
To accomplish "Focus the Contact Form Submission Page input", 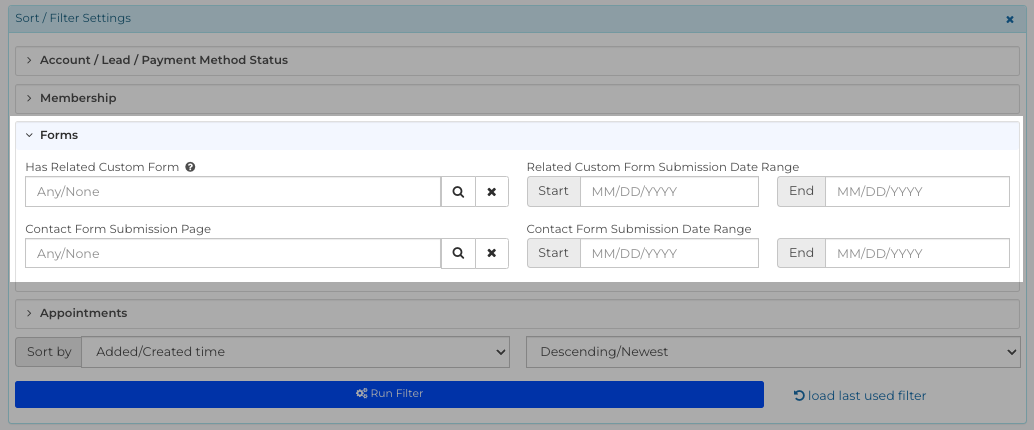I will coord(233,253).
